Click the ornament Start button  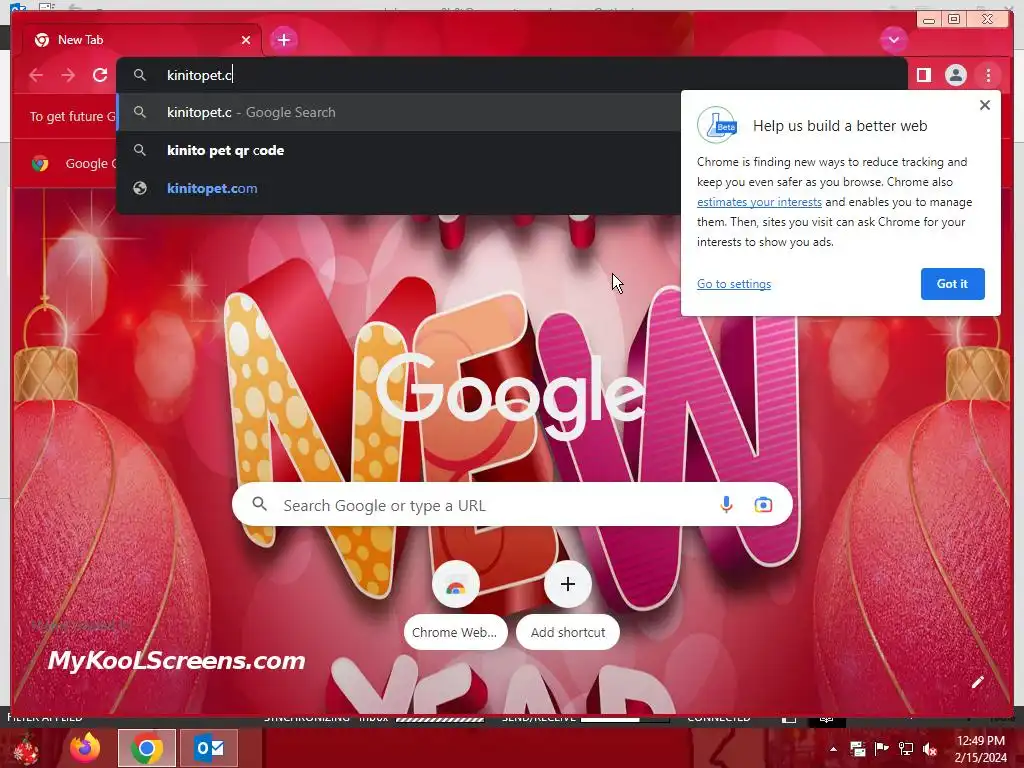25,750
